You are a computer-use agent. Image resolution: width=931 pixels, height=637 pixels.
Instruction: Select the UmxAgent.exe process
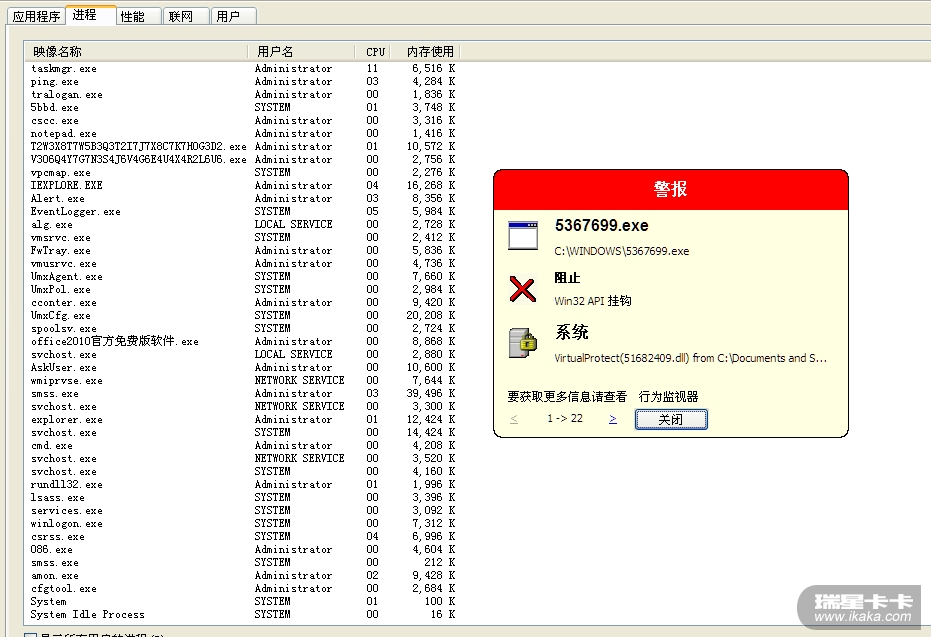click(242, 277)
